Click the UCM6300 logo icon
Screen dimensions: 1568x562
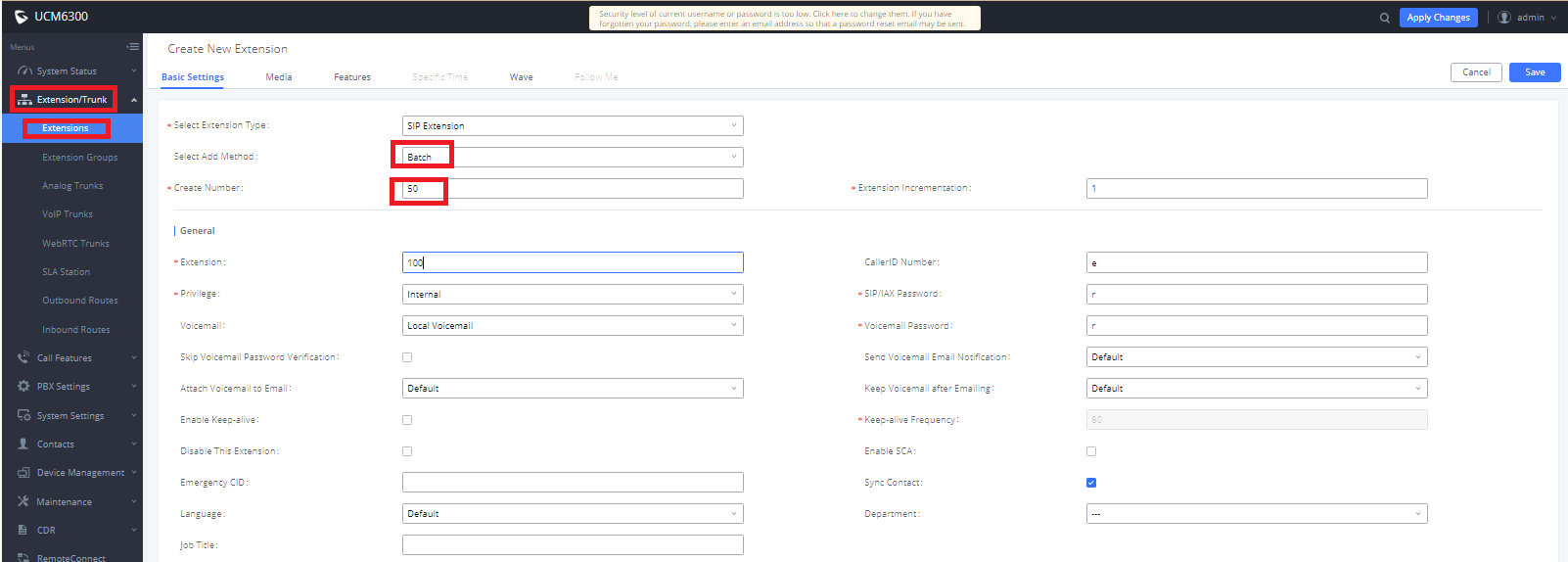[22, 17]
